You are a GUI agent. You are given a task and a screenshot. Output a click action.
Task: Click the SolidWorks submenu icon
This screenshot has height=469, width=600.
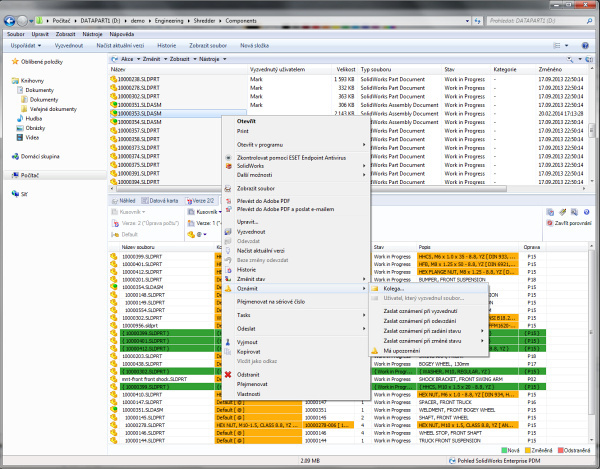228,166
